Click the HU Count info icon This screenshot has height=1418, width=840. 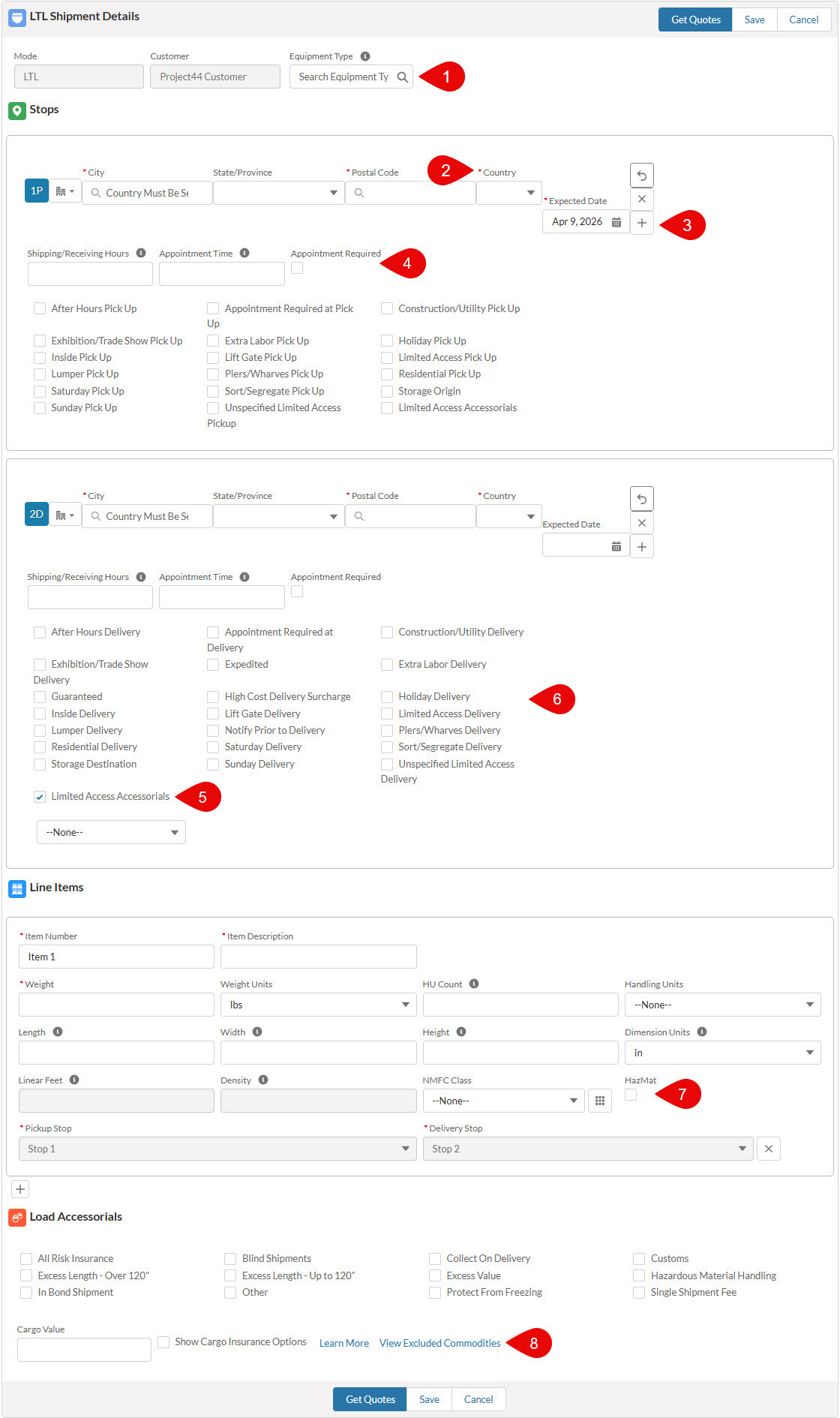point(474,984)
